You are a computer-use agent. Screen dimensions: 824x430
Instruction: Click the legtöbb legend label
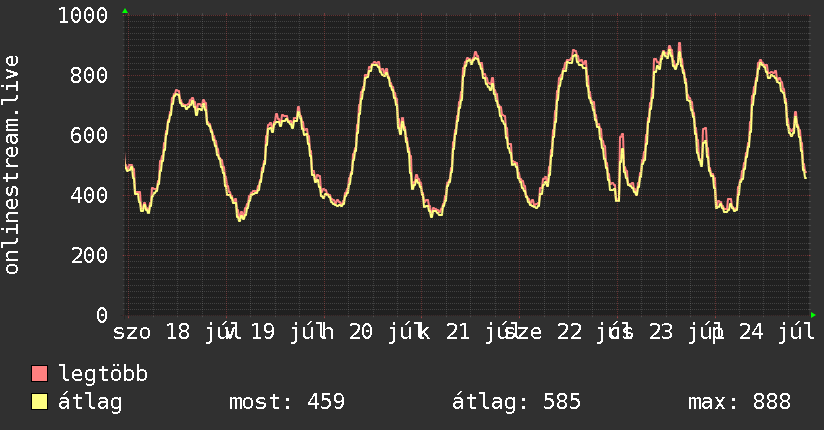103,373
